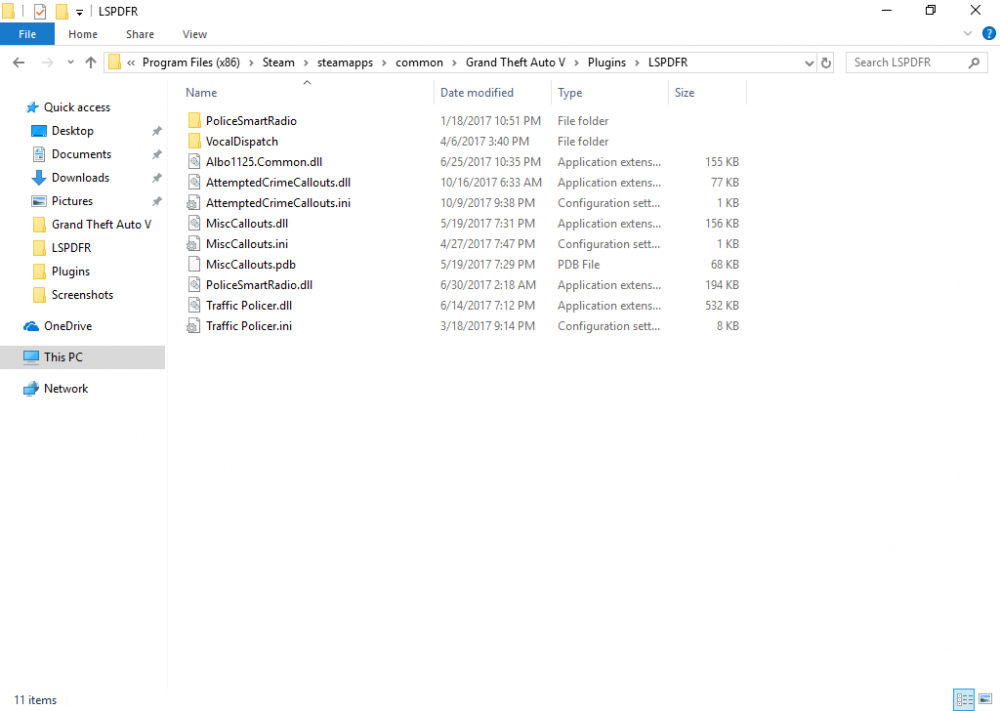Select Screenshots in the navigation pane

click(x=82, y=295)
